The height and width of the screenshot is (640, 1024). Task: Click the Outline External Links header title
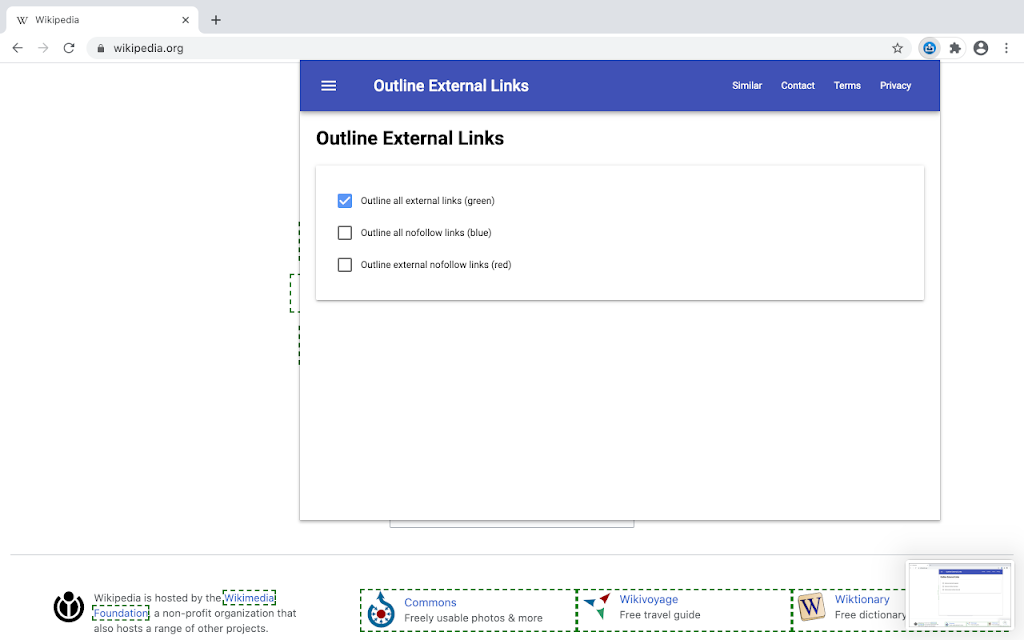coord(451,86)
